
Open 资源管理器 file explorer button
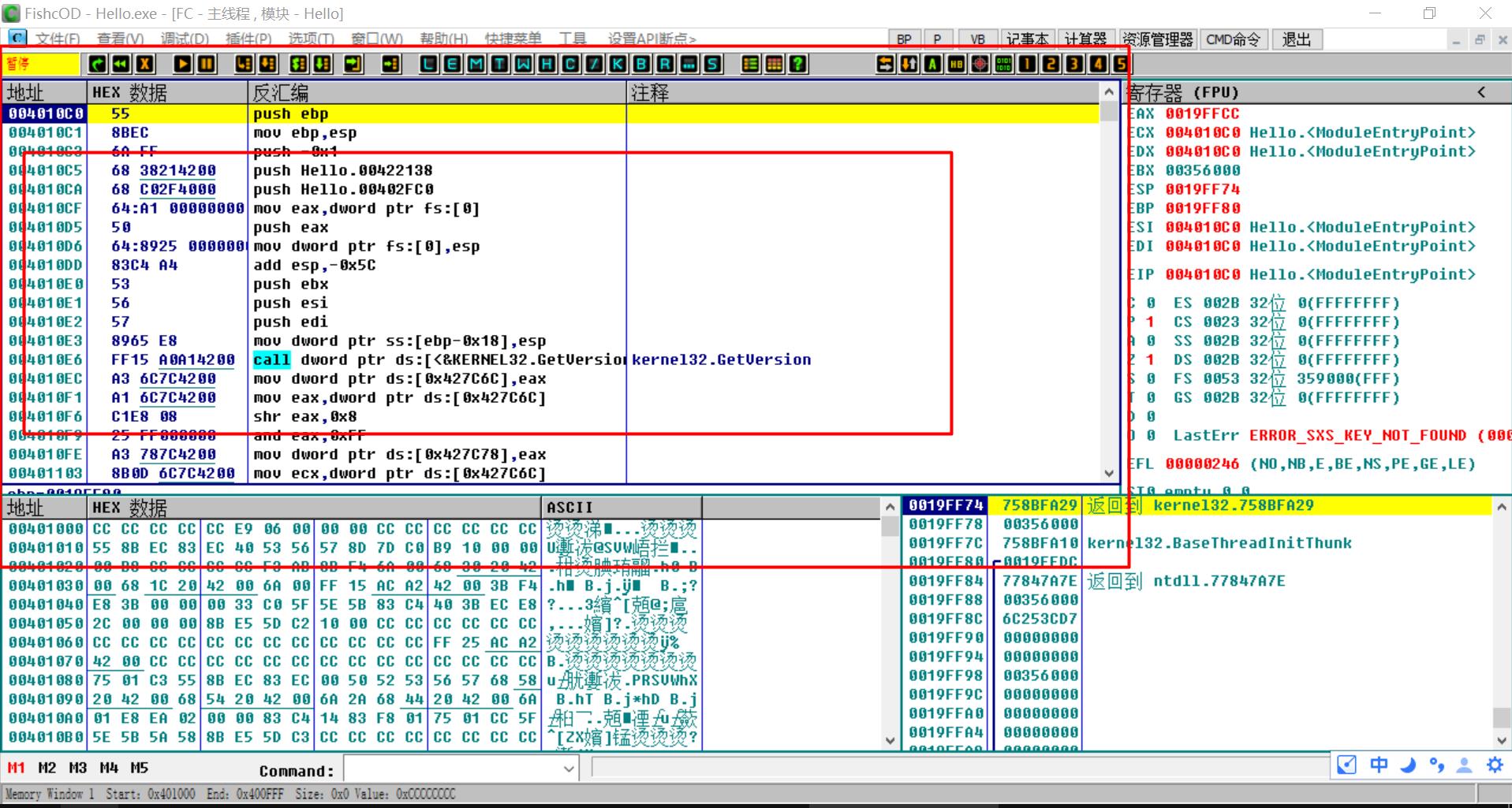1158,39
